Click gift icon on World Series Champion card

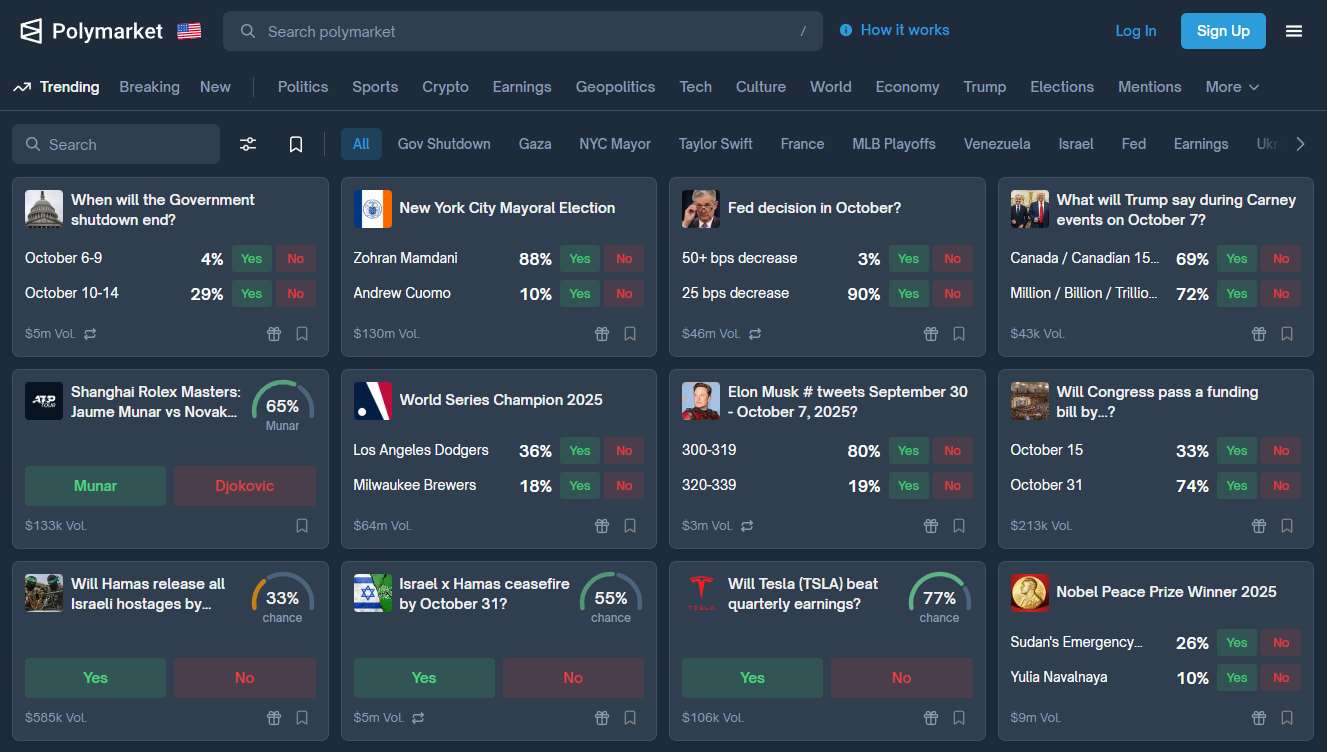coord(602,526)
